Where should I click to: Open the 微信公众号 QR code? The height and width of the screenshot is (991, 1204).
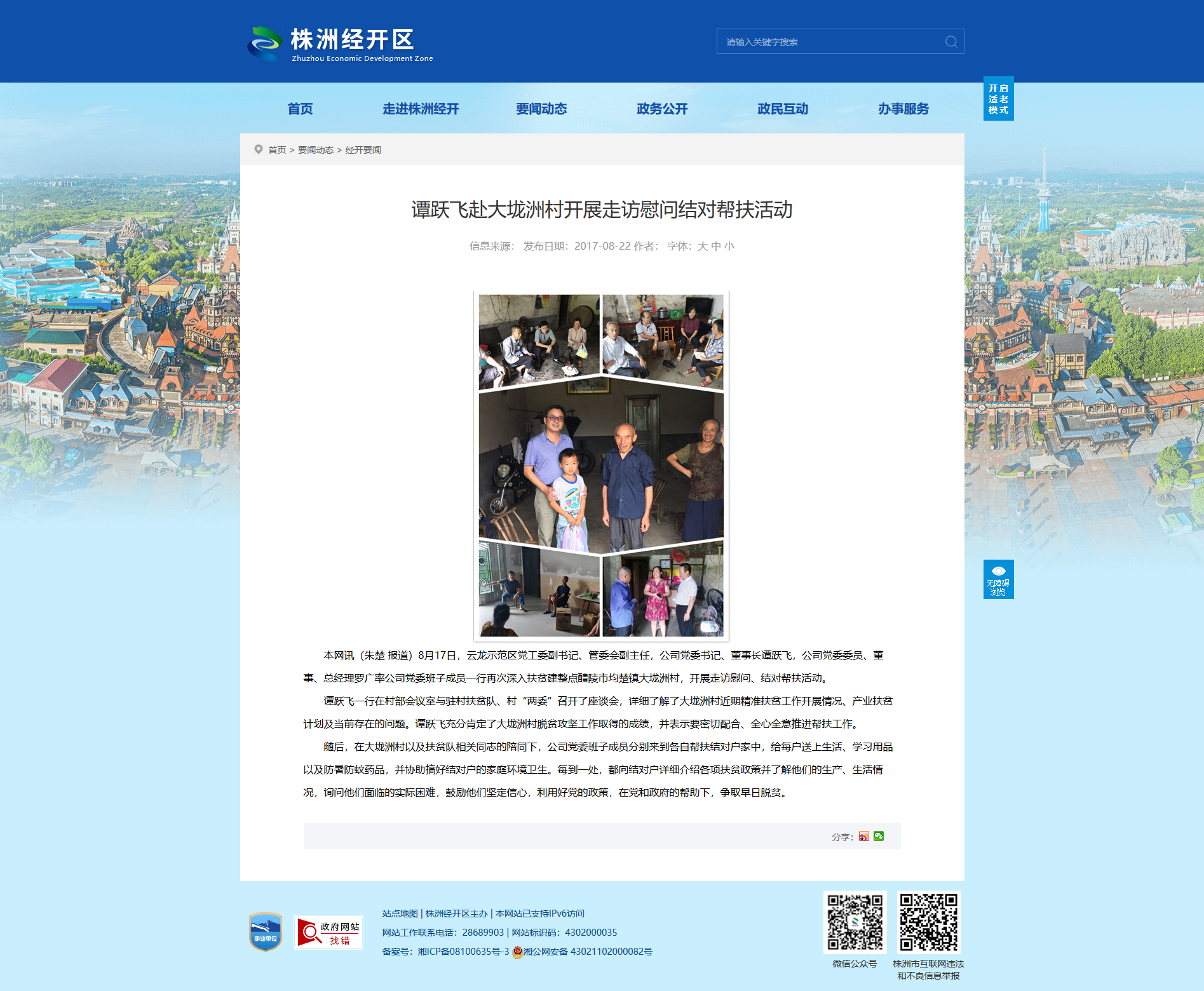point(855,922)
